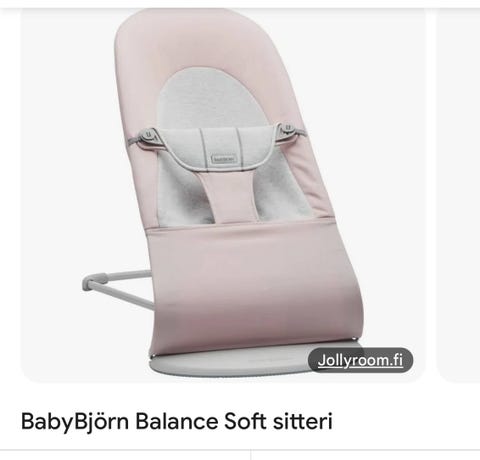The image size is (480, 460).
Task: Click the BabyBjörn logo tag on harness
Action: coord(223,158)
